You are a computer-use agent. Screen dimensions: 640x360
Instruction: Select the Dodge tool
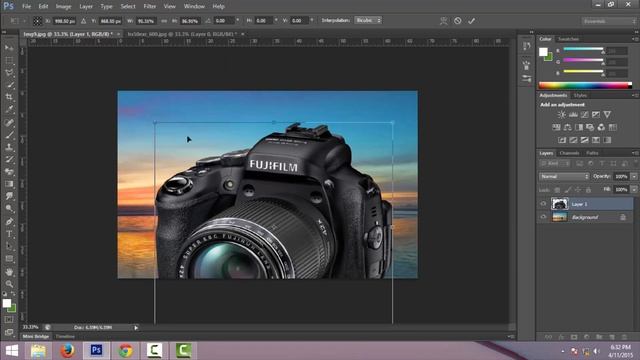[x=9, y=208]
